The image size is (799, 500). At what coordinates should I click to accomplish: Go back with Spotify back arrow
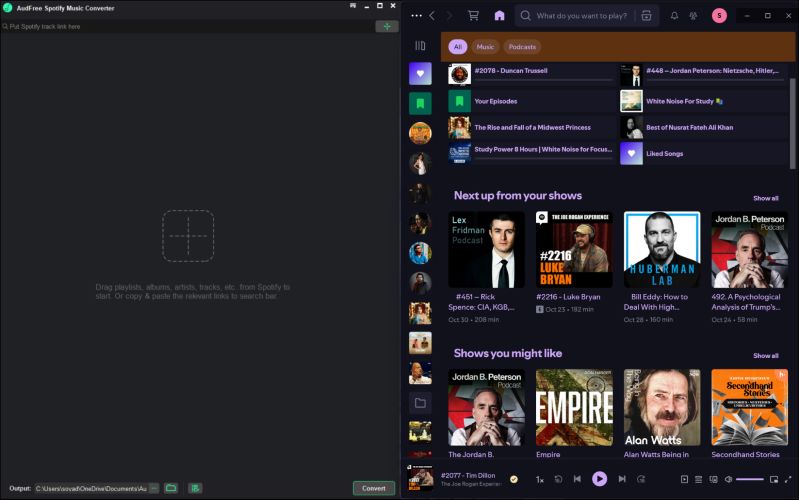pos(432,16)
